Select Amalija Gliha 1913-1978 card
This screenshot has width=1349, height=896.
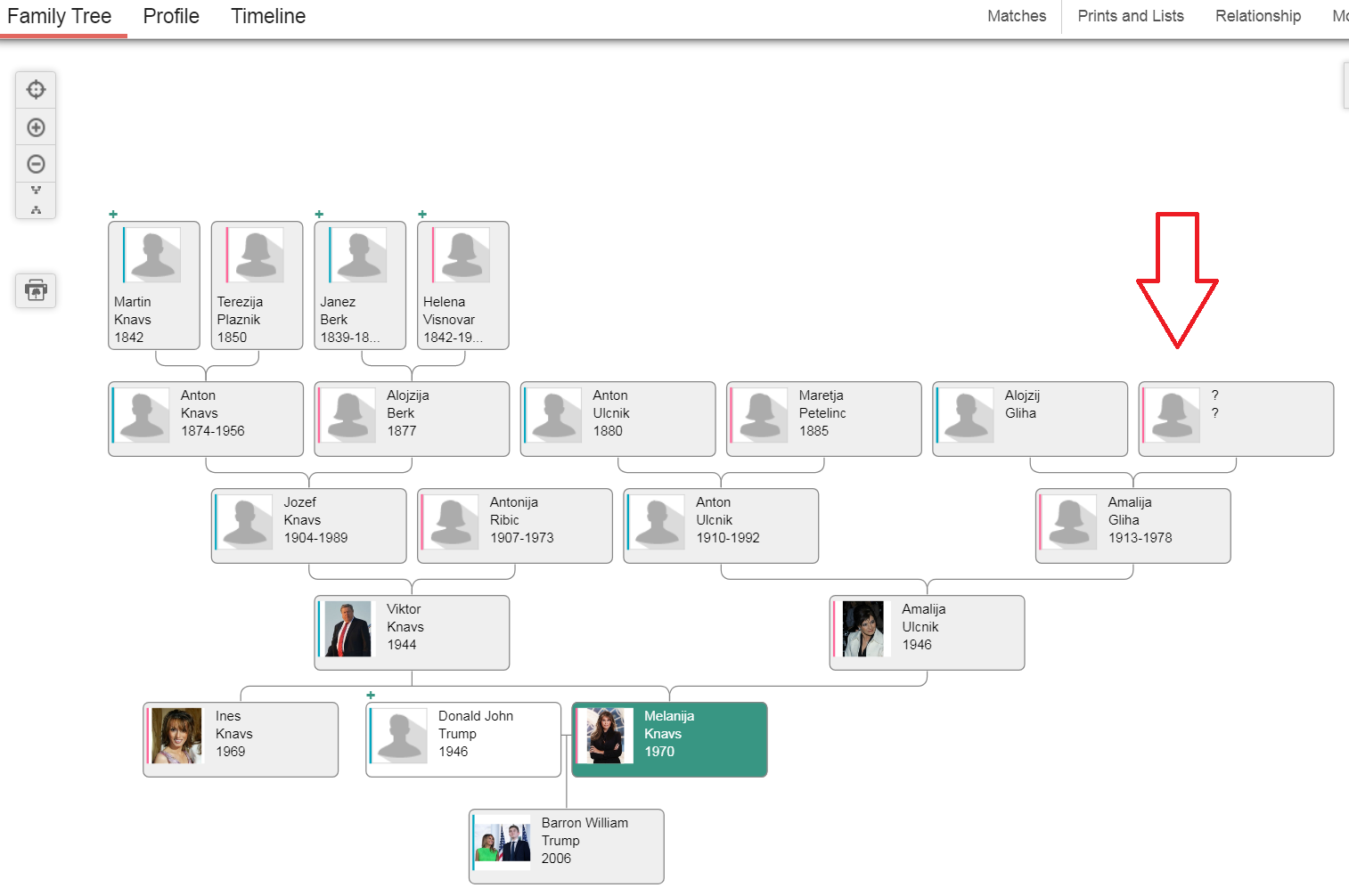pyautogui.click(x=1133, y=525)
